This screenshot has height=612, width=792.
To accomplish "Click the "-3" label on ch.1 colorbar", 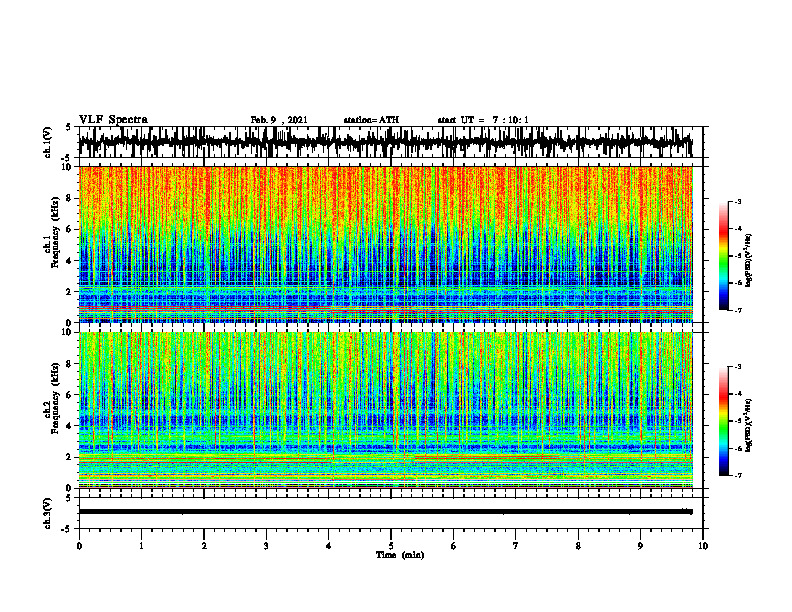I will 737,202.
